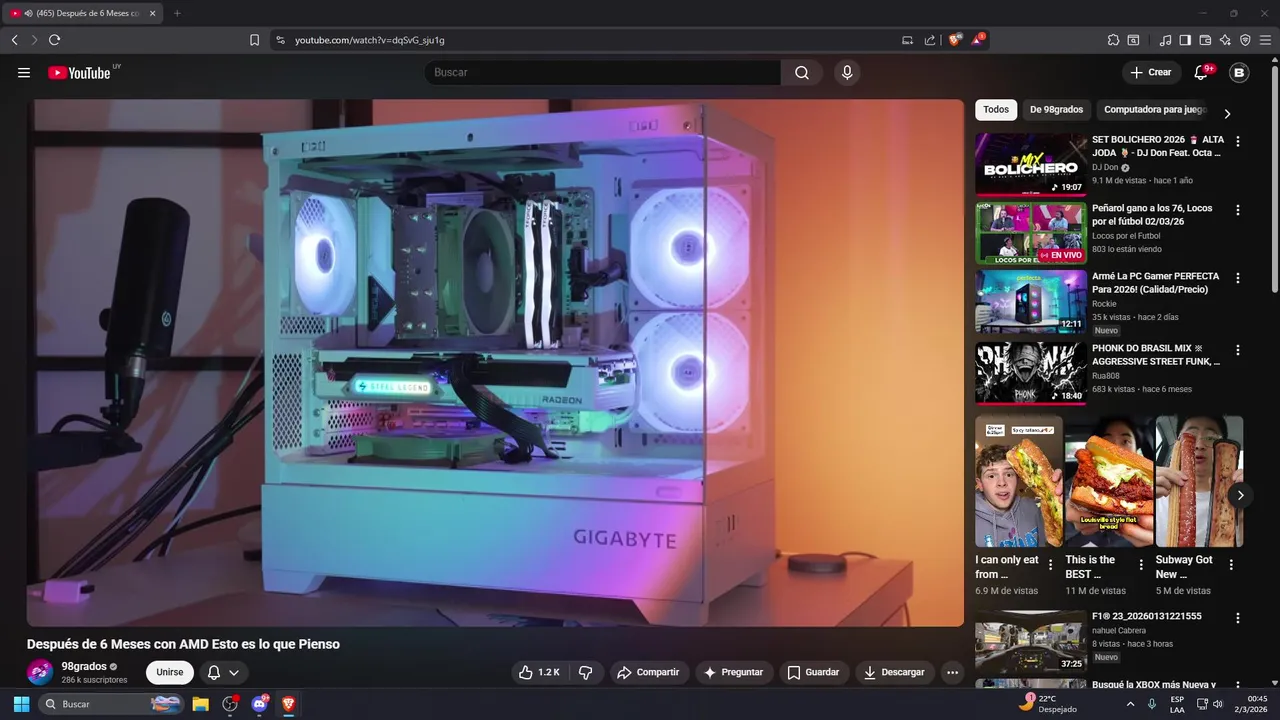Open the account avatar menu
This screenshot has height=720, width=1280.
coord(1239,72)
